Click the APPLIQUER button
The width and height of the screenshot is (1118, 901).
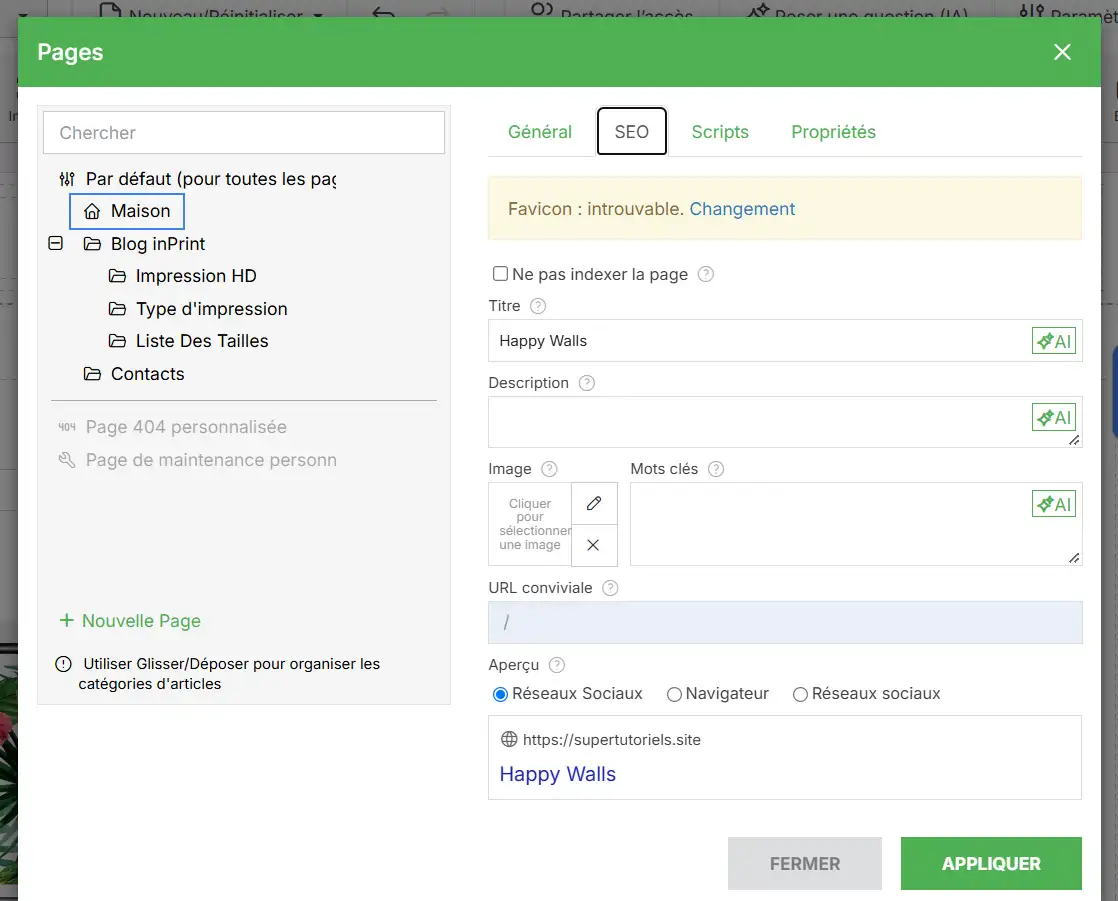[x=991, y=863]
